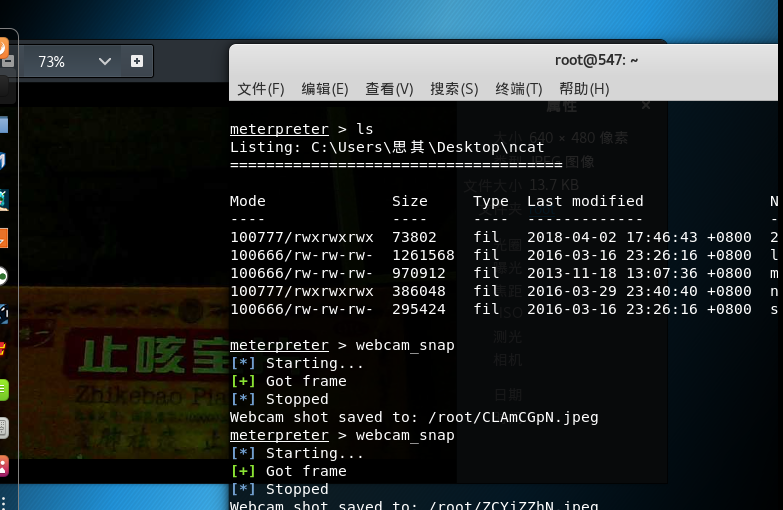Click the webcam photo in image viewer

click(x=123, y=283)
